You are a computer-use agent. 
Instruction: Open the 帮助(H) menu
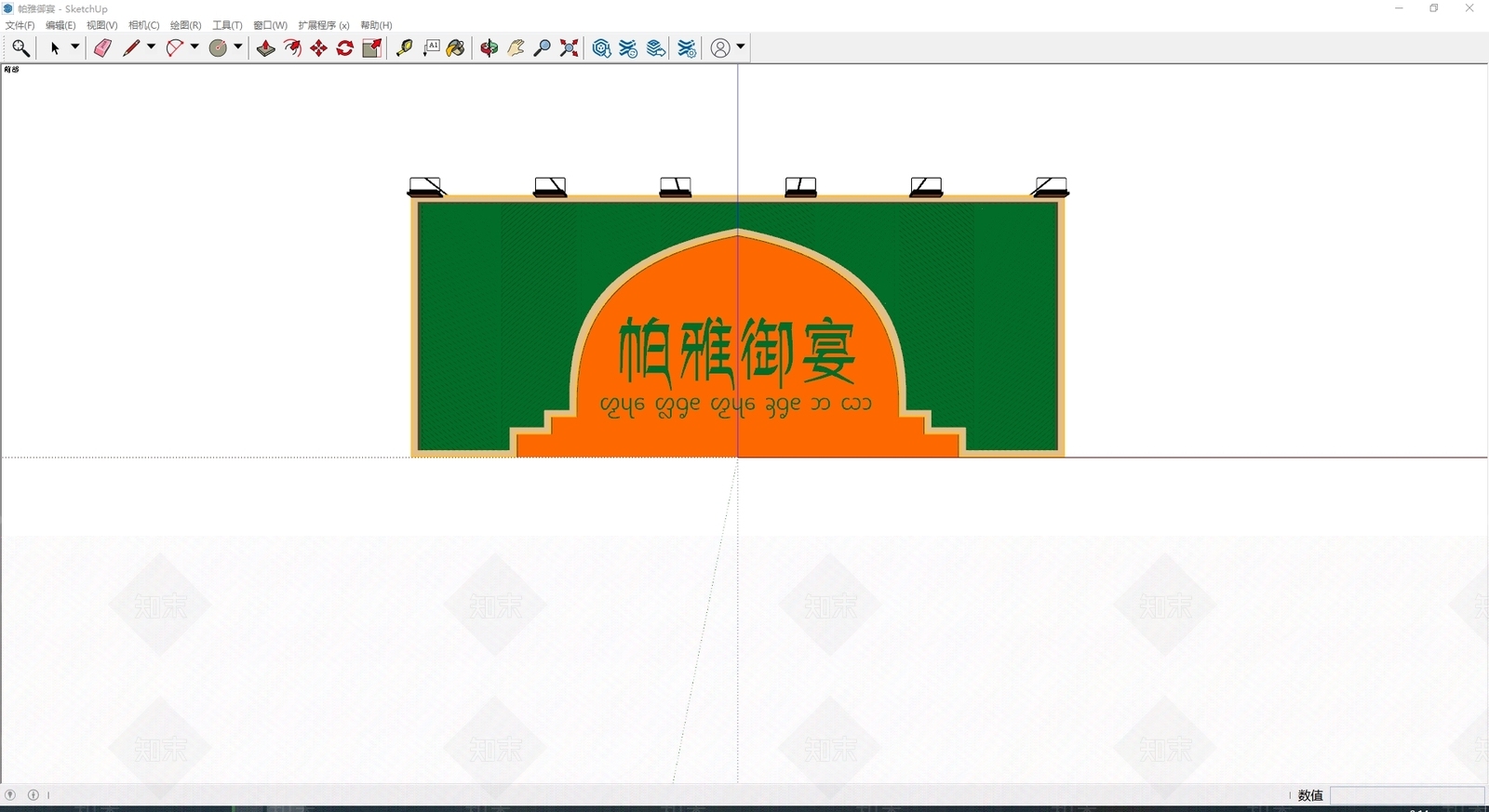(377, 25)
